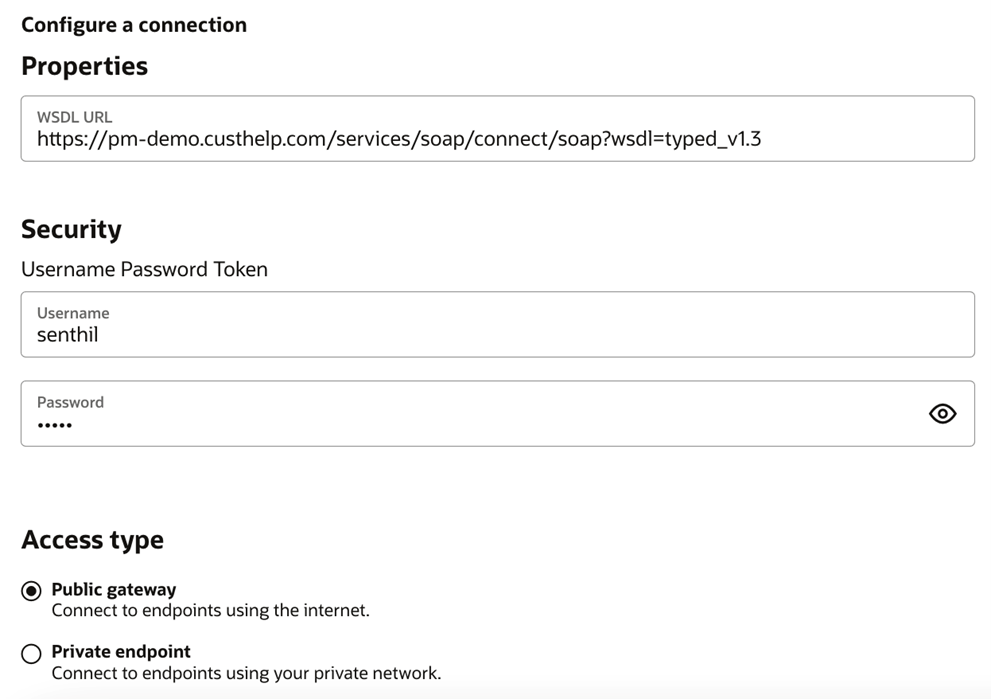Click the "Properties" section heading
Viewport: 991px width, 699px height.
coord(85,66)
